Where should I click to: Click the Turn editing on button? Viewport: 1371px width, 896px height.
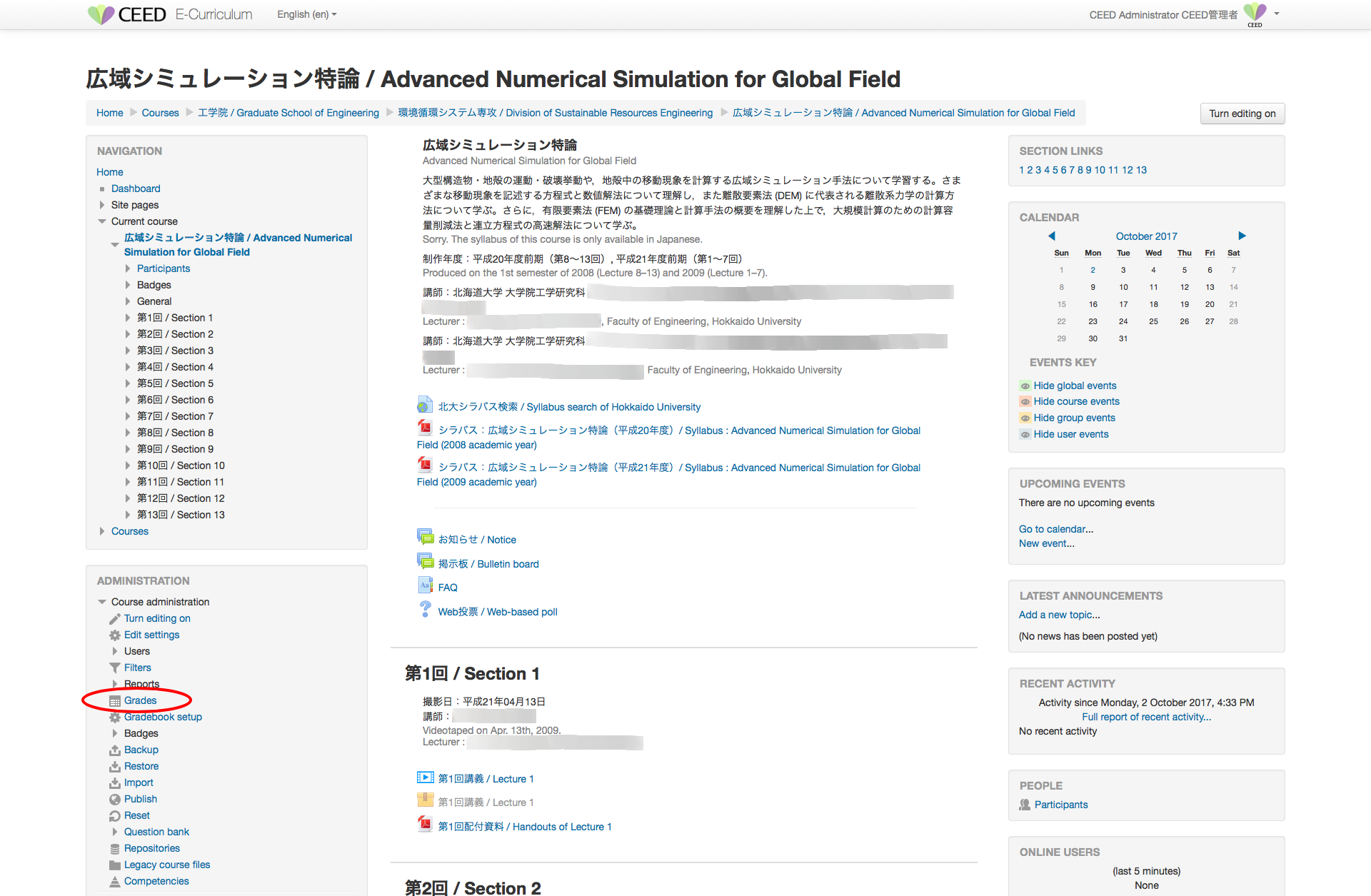click(x=1242, y=114)
